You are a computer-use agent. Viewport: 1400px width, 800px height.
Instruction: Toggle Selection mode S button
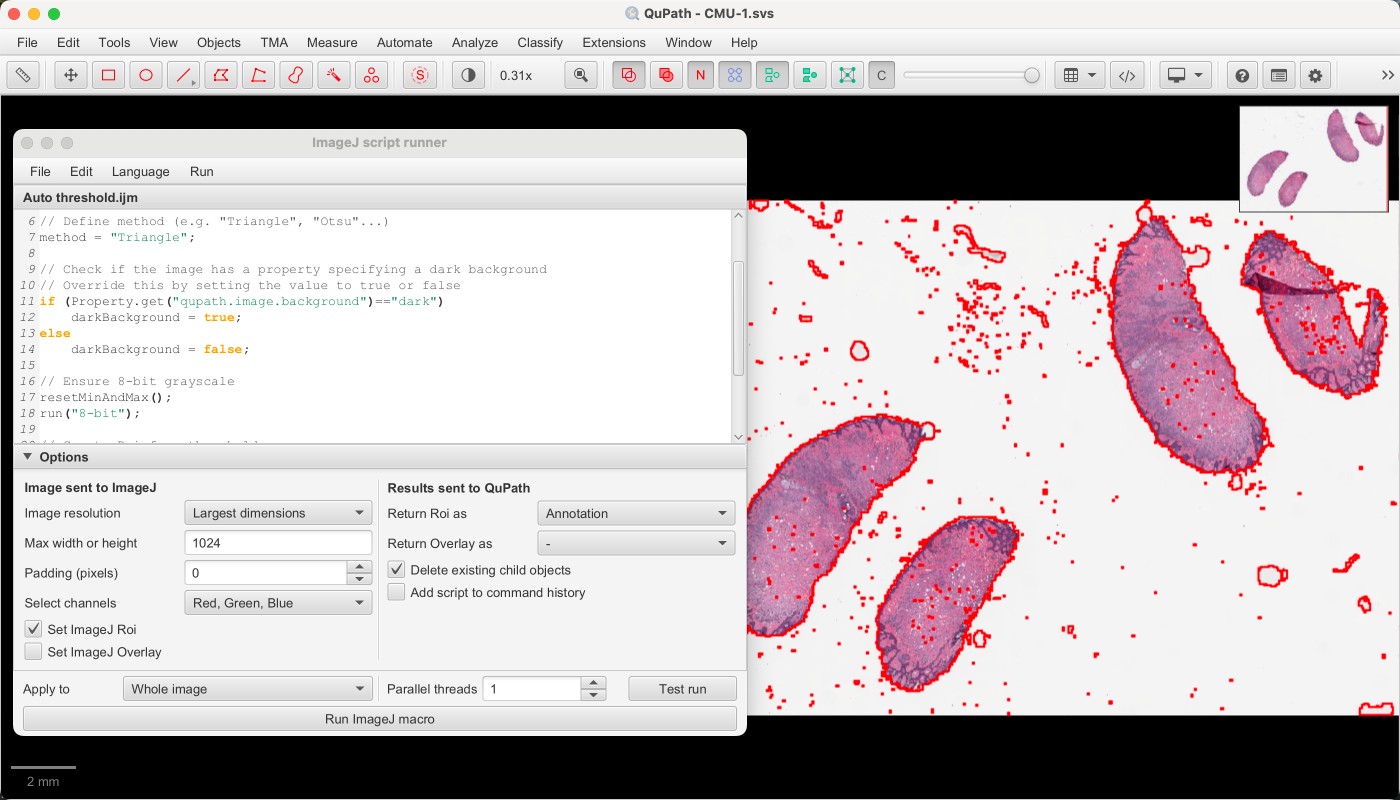(x=420, y=75)
